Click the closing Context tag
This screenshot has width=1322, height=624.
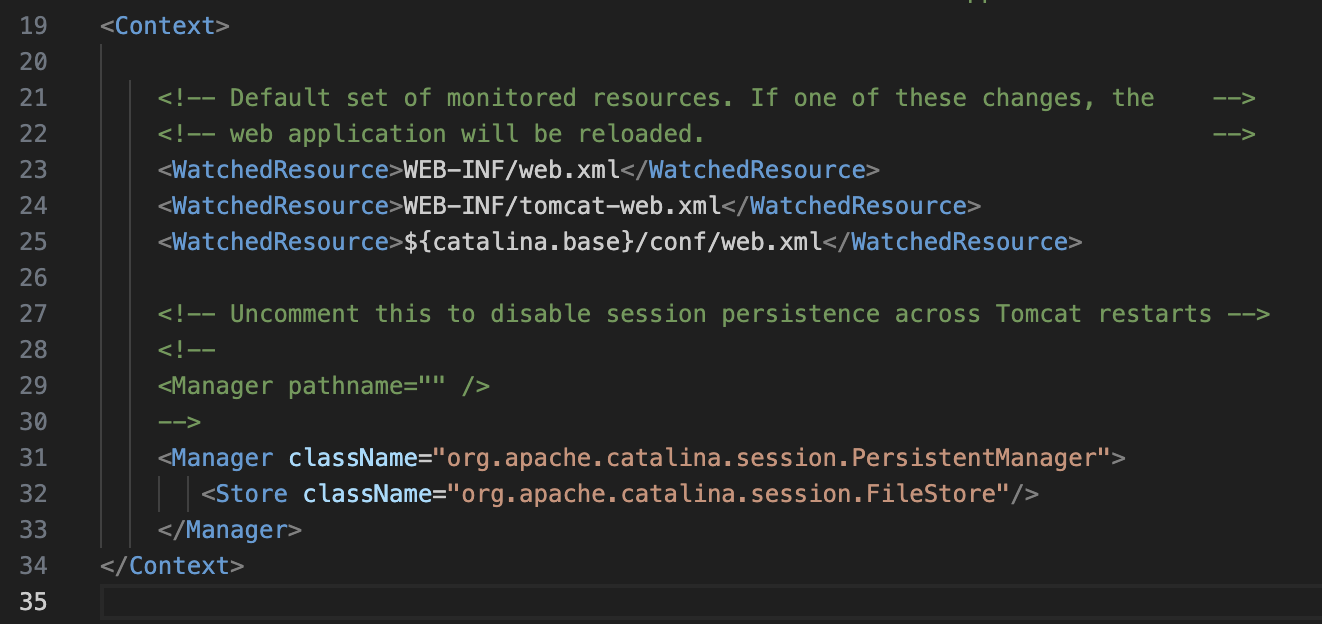(172, 566)
